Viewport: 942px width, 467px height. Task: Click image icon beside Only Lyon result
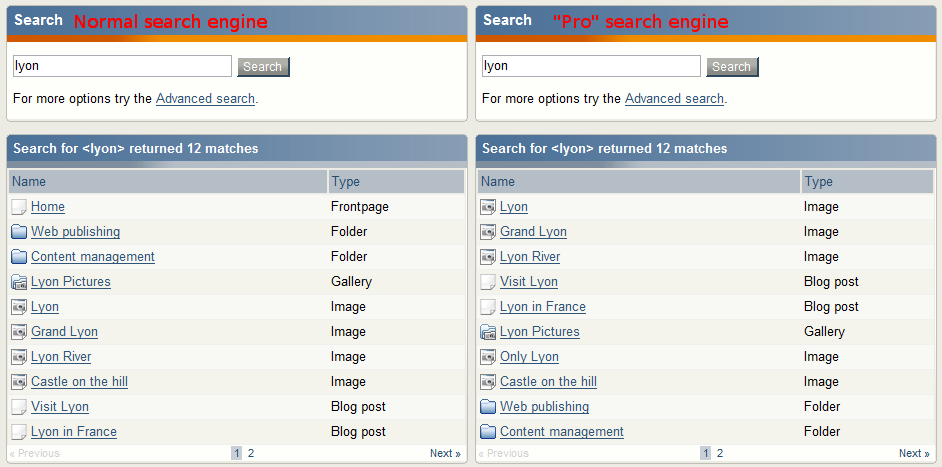click(x=488, y=357)
